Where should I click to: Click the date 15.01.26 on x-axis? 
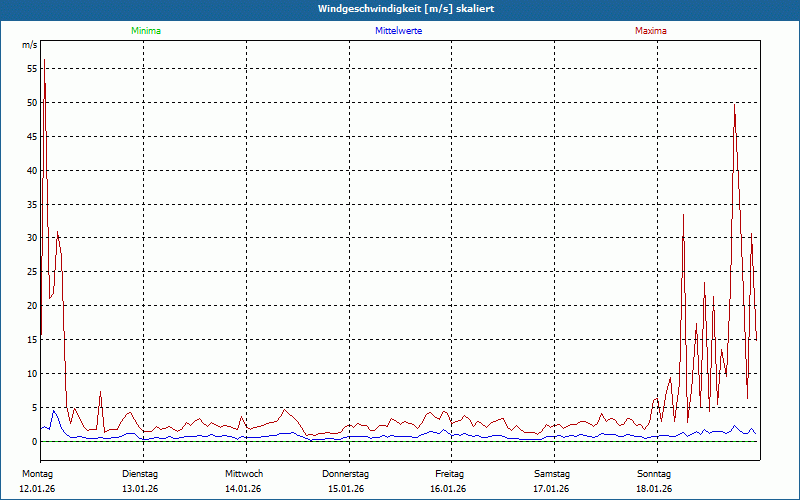346,489
